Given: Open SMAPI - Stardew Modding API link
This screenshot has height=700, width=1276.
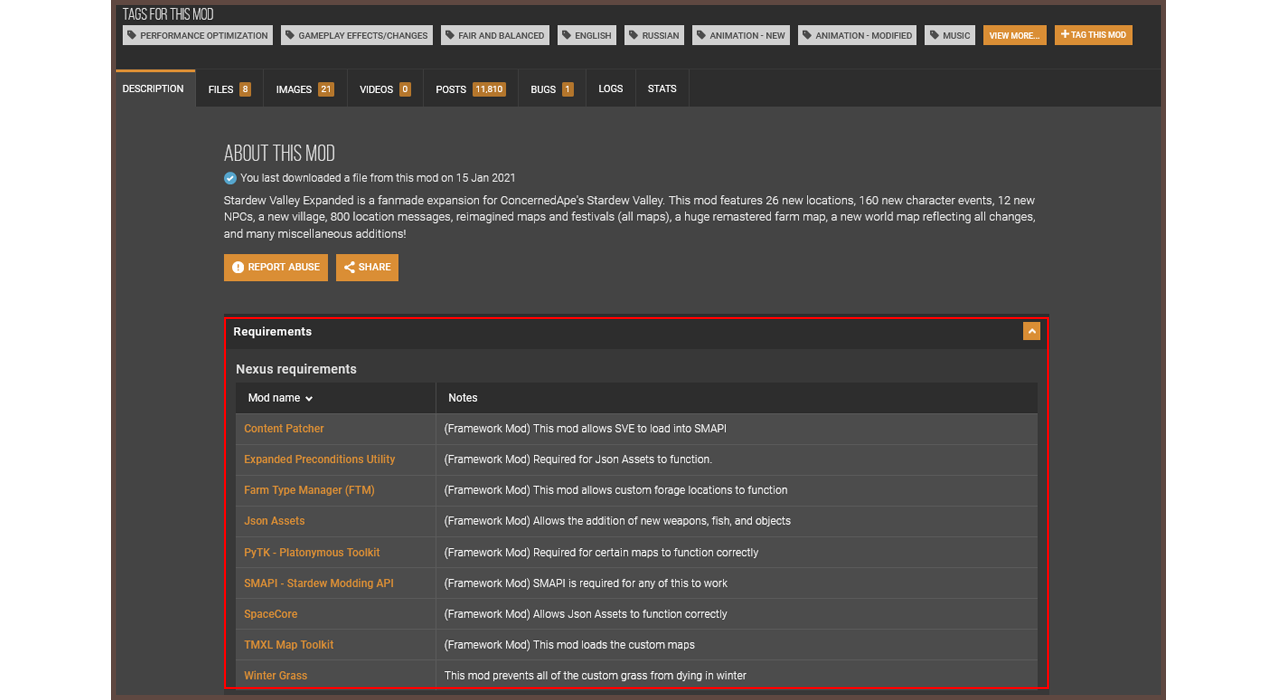Looking at the screenshot, I should point(319,583).
